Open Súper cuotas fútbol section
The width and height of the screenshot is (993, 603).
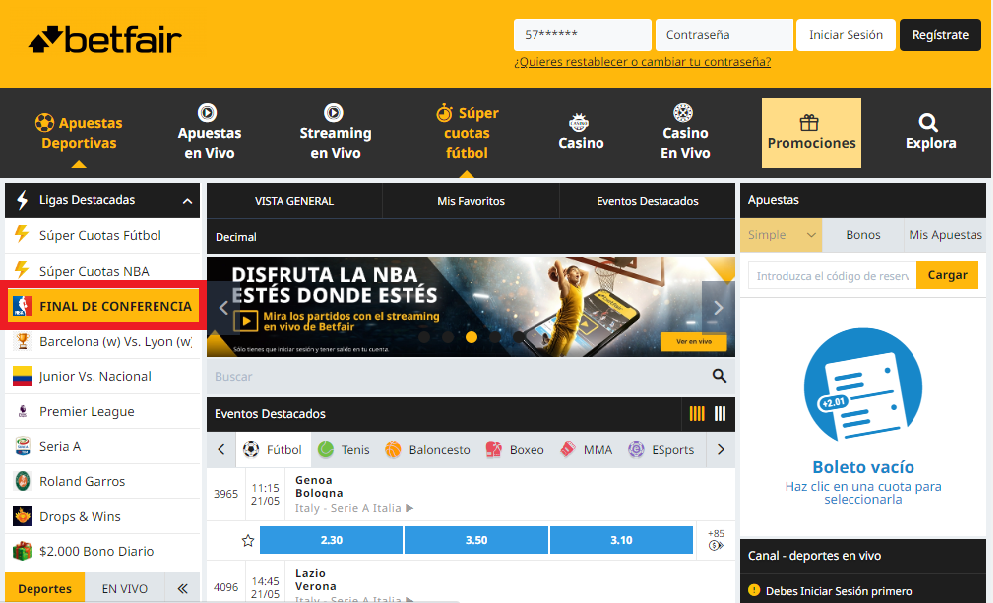(x=467, y=132)
